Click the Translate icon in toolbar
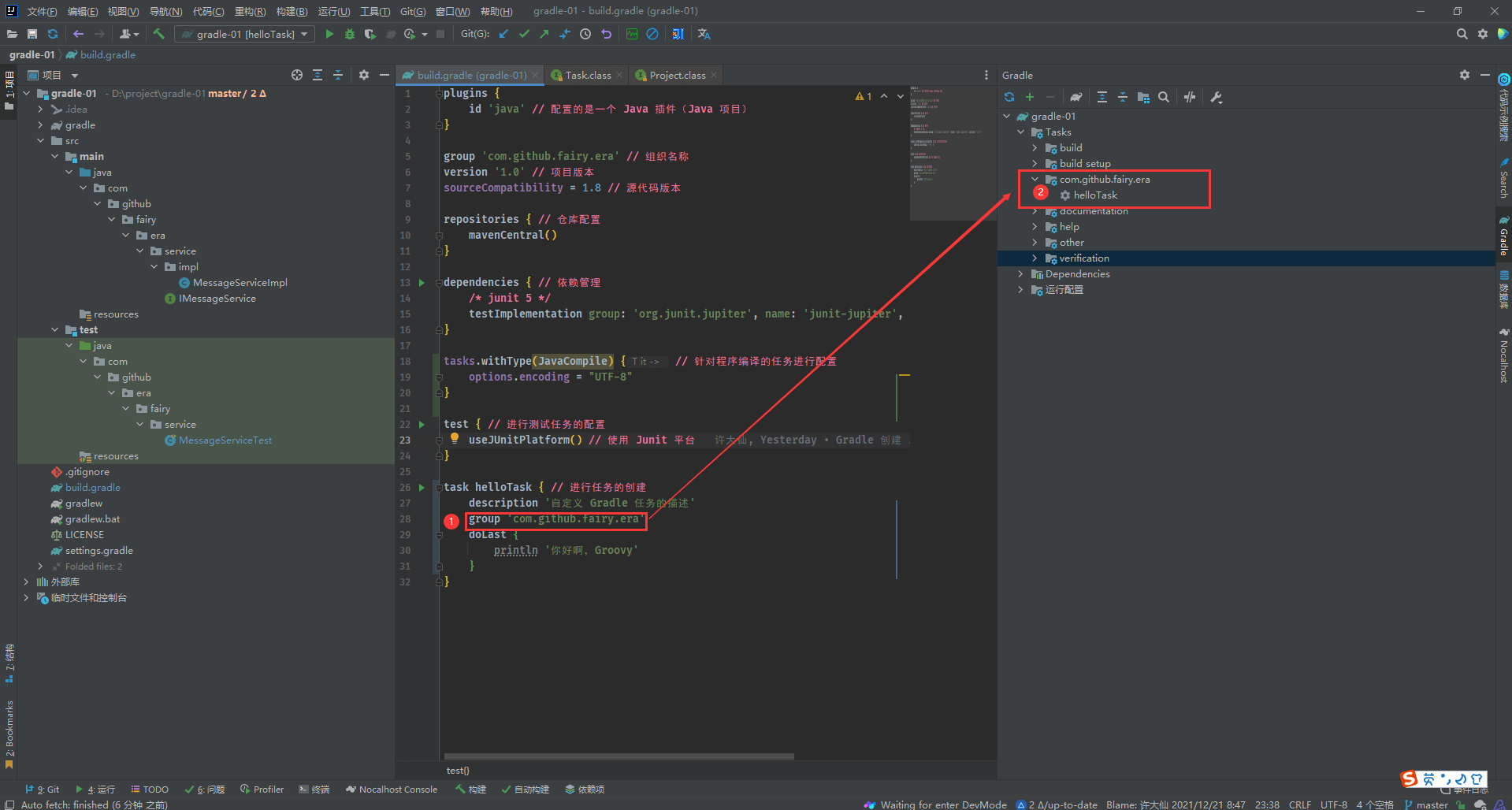The image size is (1512, 810). (704, 34)
